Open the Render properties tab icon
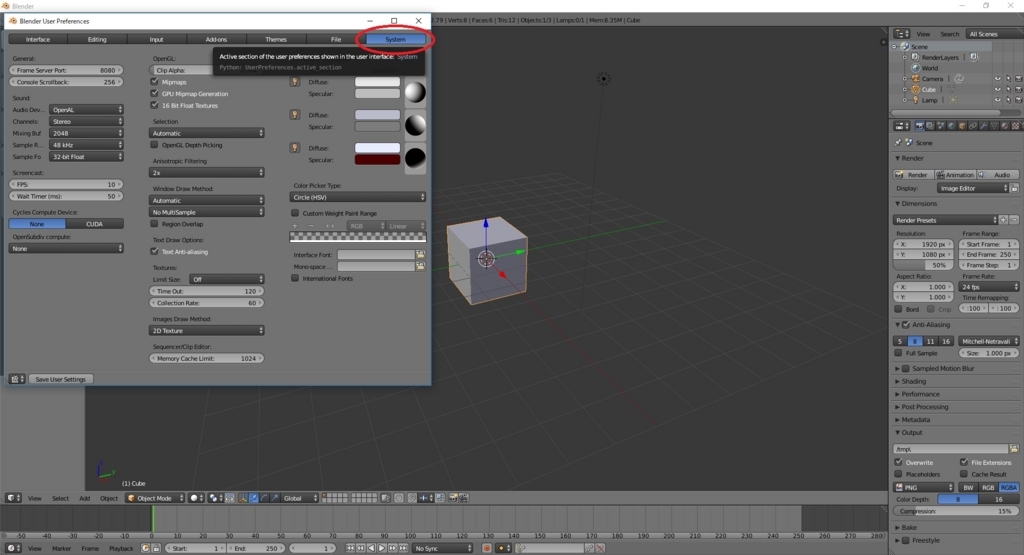The height and width of the screenshot is (555, 1024). [920, 126]
